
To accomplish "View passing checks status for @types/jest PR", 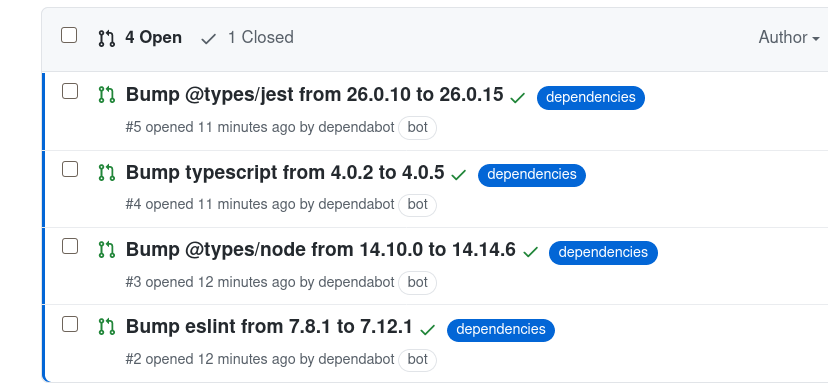I will click(x=518, y=98).
